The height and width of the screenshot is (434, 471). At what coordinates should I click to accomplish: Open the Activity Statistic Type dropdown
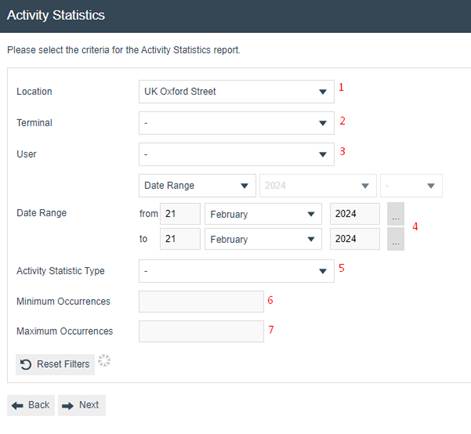point(236,271)
